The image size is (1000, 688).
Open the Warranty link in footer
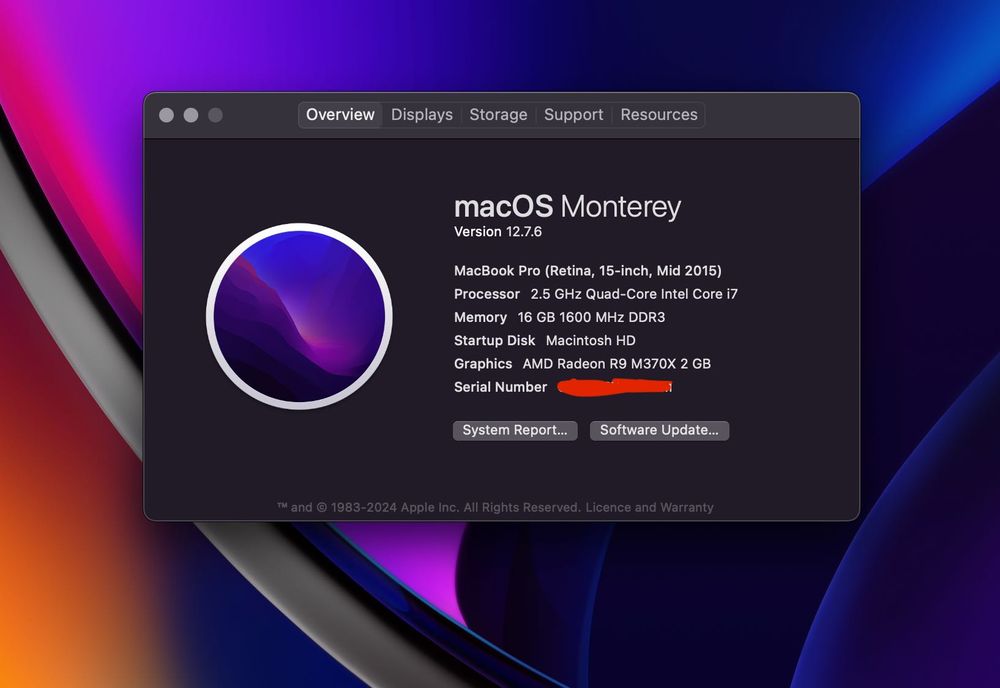pyautogui.click(x=687, y=508)
